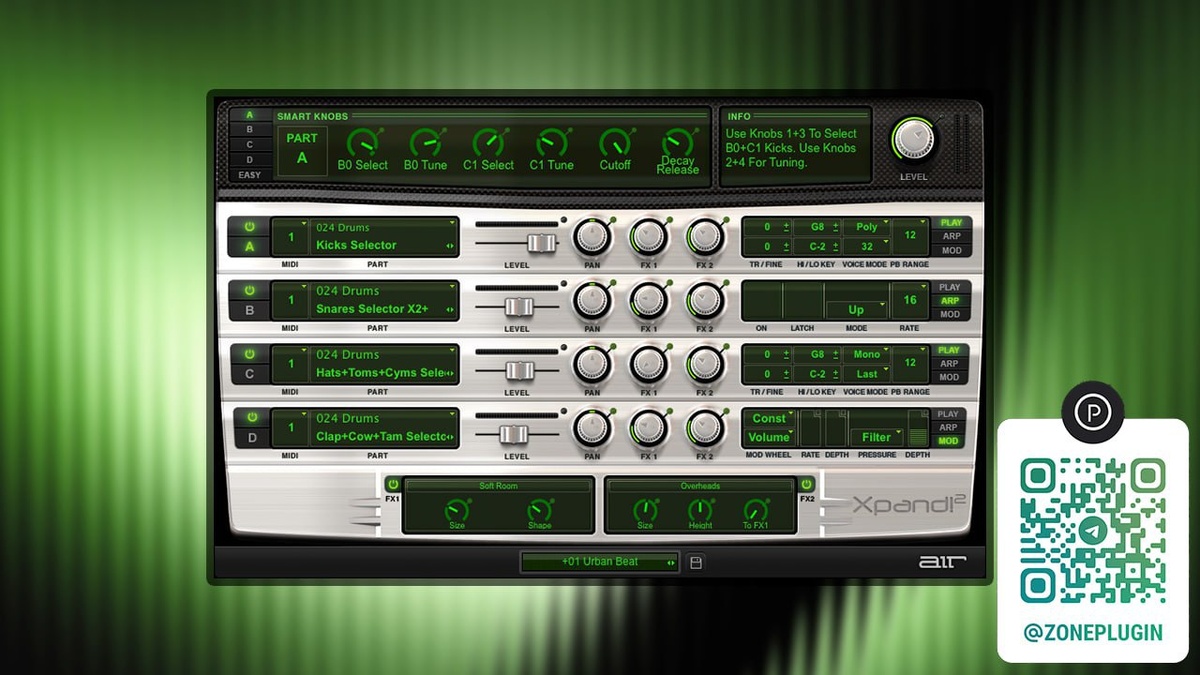Click the FX 2 knob for part D
The width and height of the screenshot is (1200, 675).
(704, 430)
